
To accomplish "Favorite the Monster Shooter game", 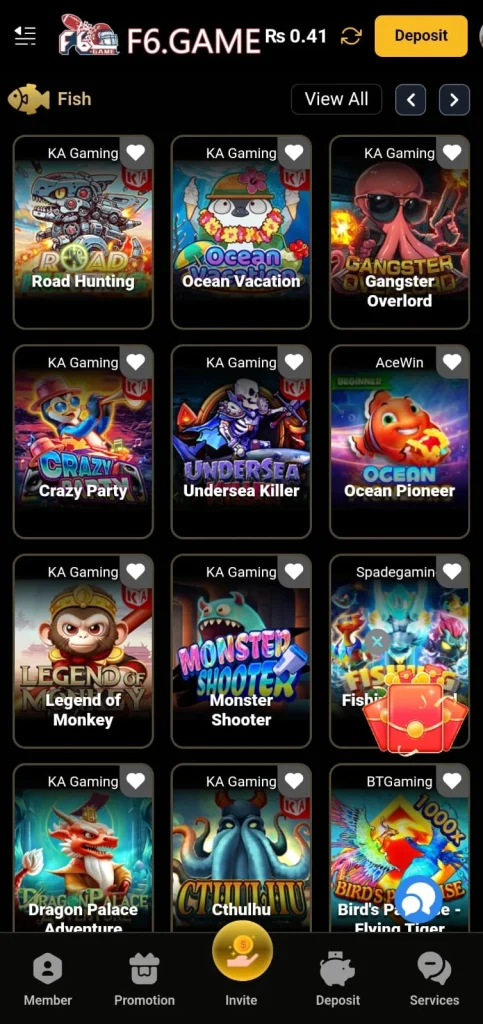I will pos(294,571).
